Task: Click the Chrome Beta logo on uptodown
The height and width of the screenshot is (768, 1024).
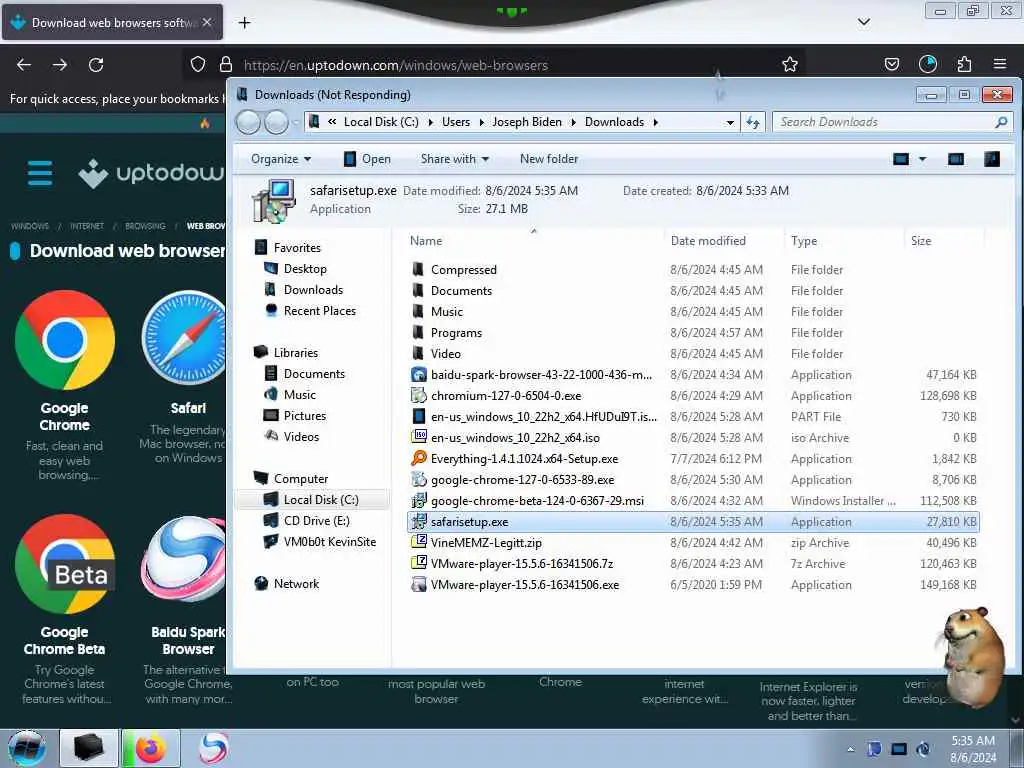Action: coord(65,564)
